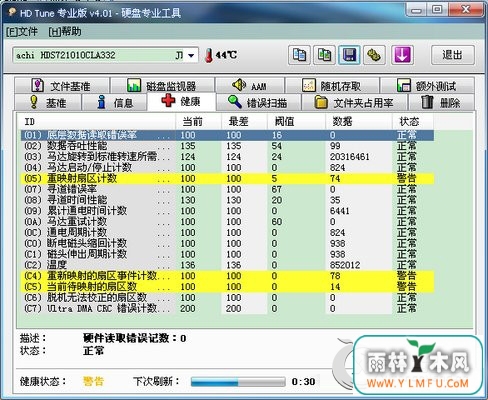This screenshot has width=488, height=400.
Task: Select row (03) 马达旋转到标准转速所需
Action: (227, 157)
